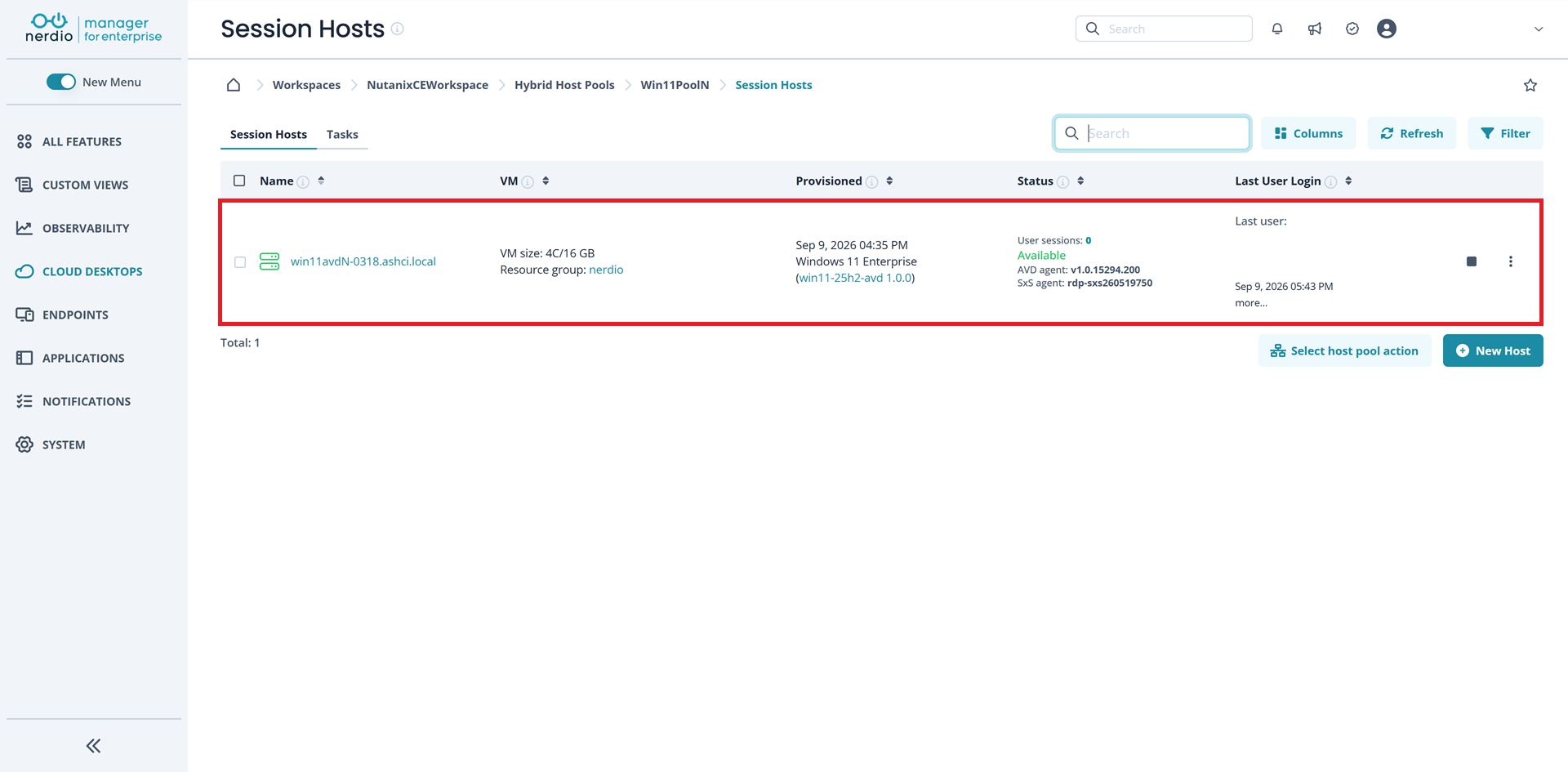1568x772 pixels.
Task: Navigate to Endpoints section
Action: (62, 315)
